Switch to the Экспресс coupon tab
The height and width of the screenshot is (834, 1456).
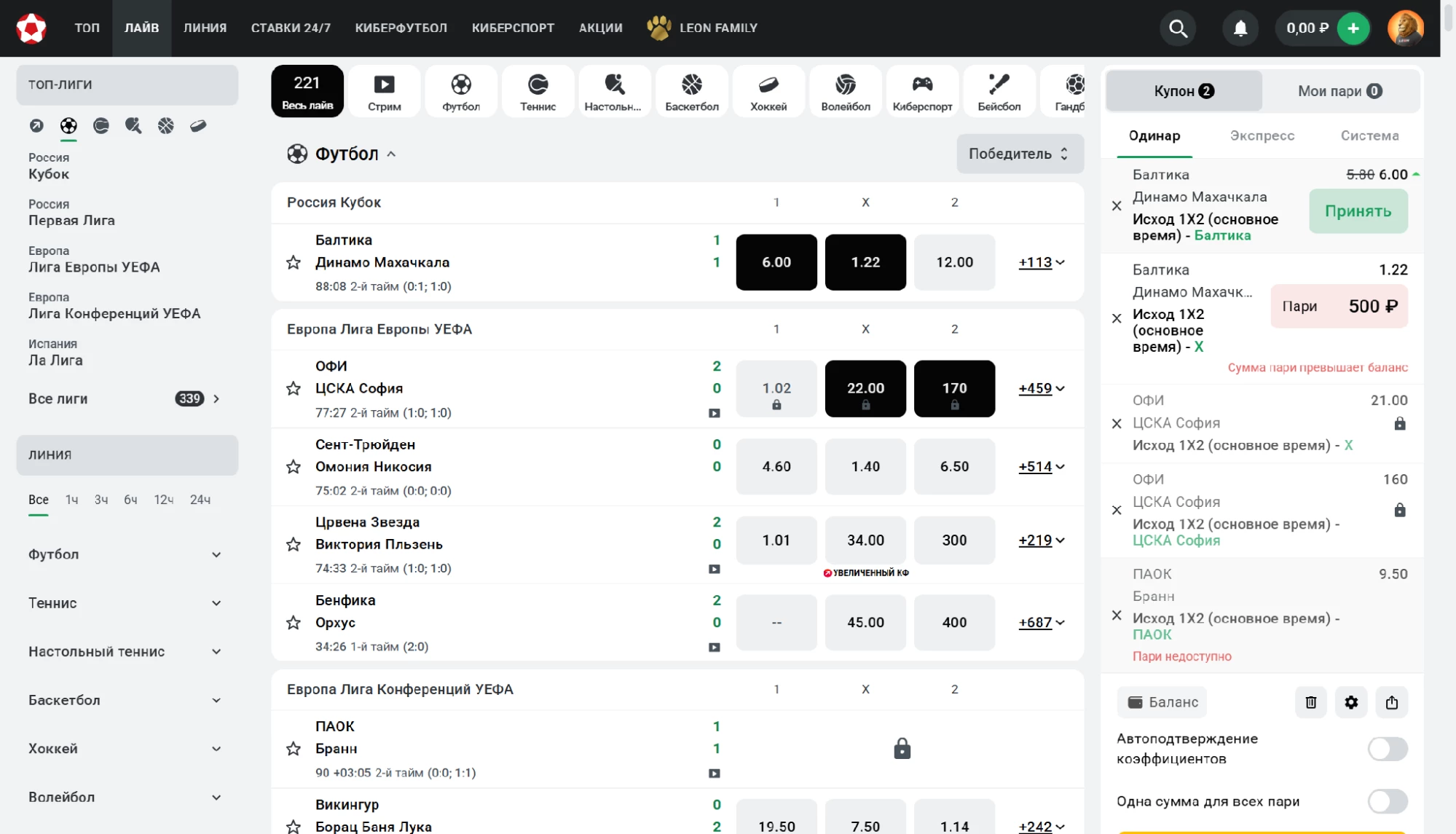click(x=1262, y=135)
